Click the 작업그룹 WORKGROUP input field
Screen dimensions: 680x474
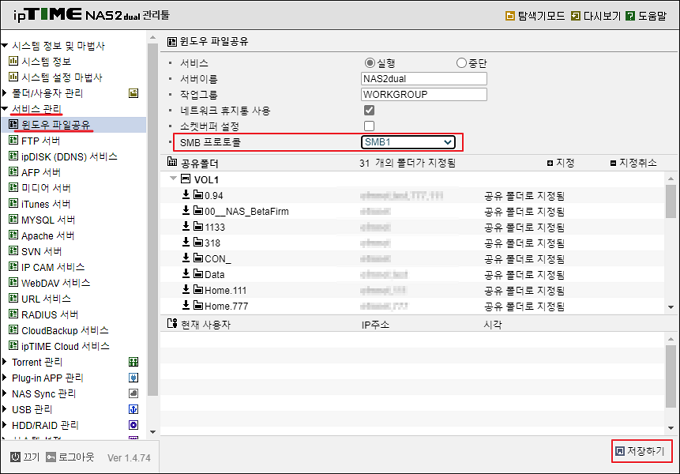(424, 94)
